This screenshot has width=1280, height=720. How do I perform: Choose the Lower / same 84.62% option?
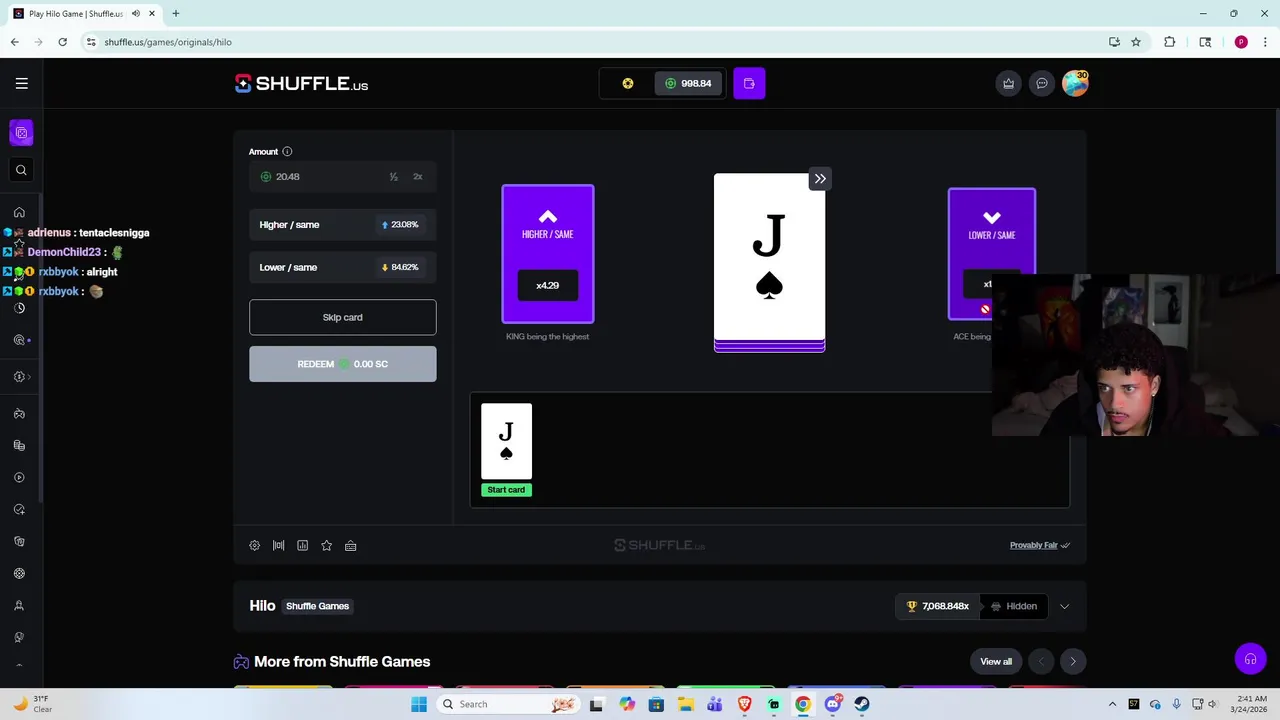coord(342,268)
